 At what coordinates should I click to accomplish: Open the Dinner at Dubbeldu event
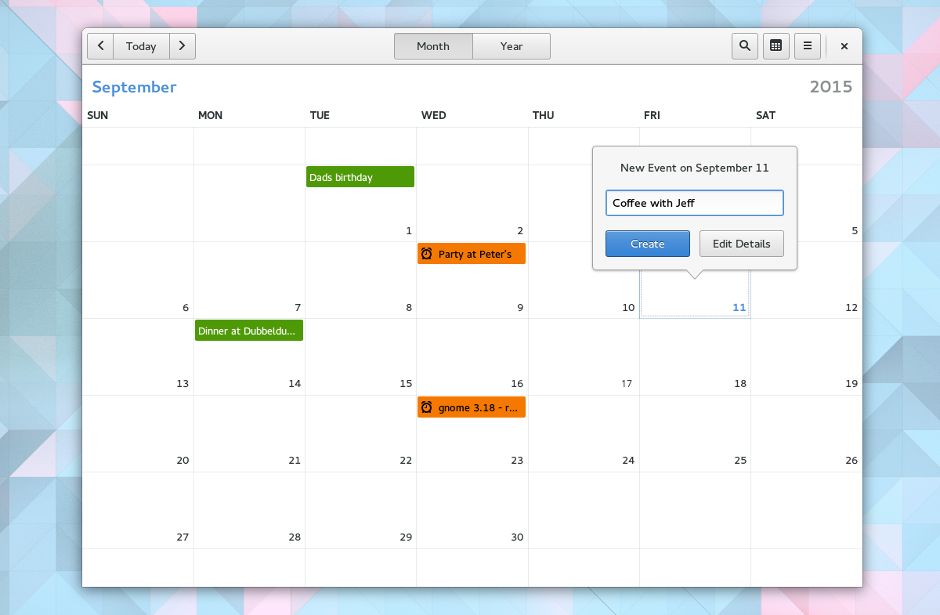249,330
